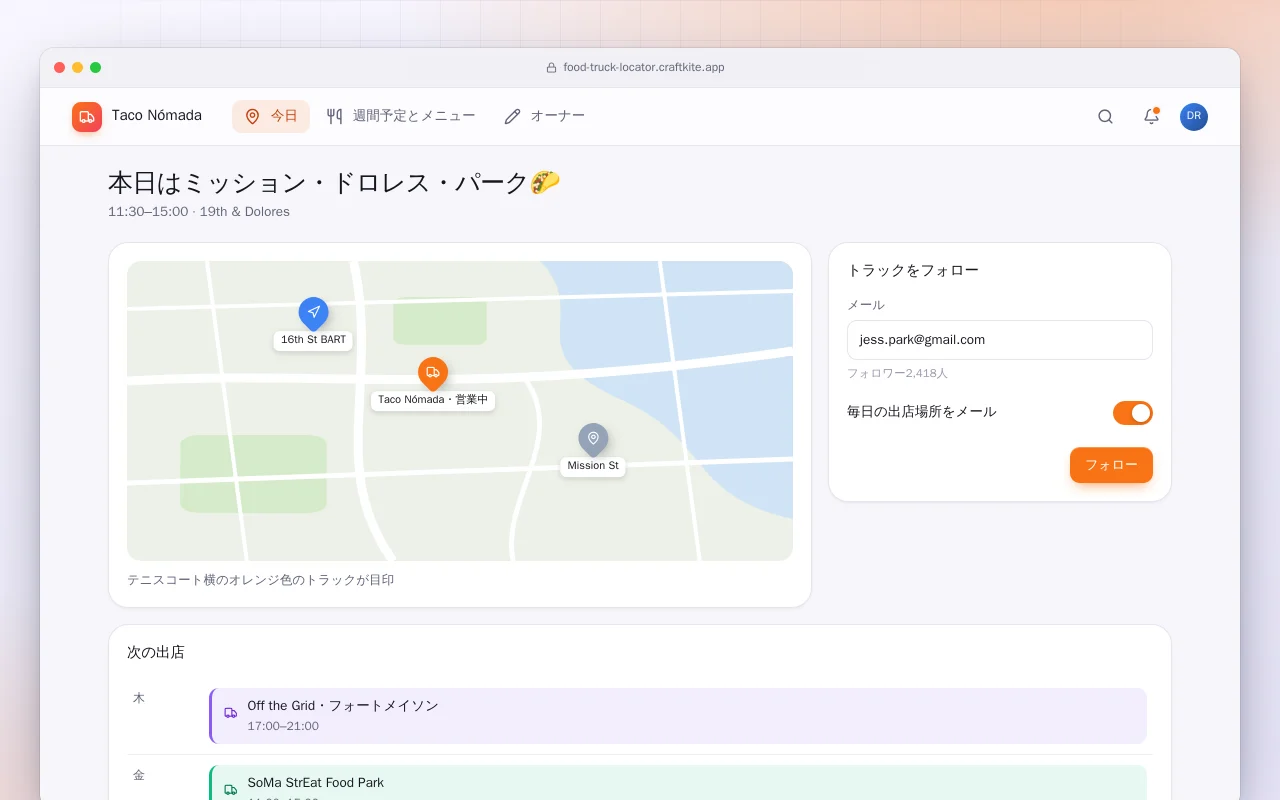Open SoMa StrEat Food Park event
The height and width of the screenshot is (800, 1280).
(678, 783)
